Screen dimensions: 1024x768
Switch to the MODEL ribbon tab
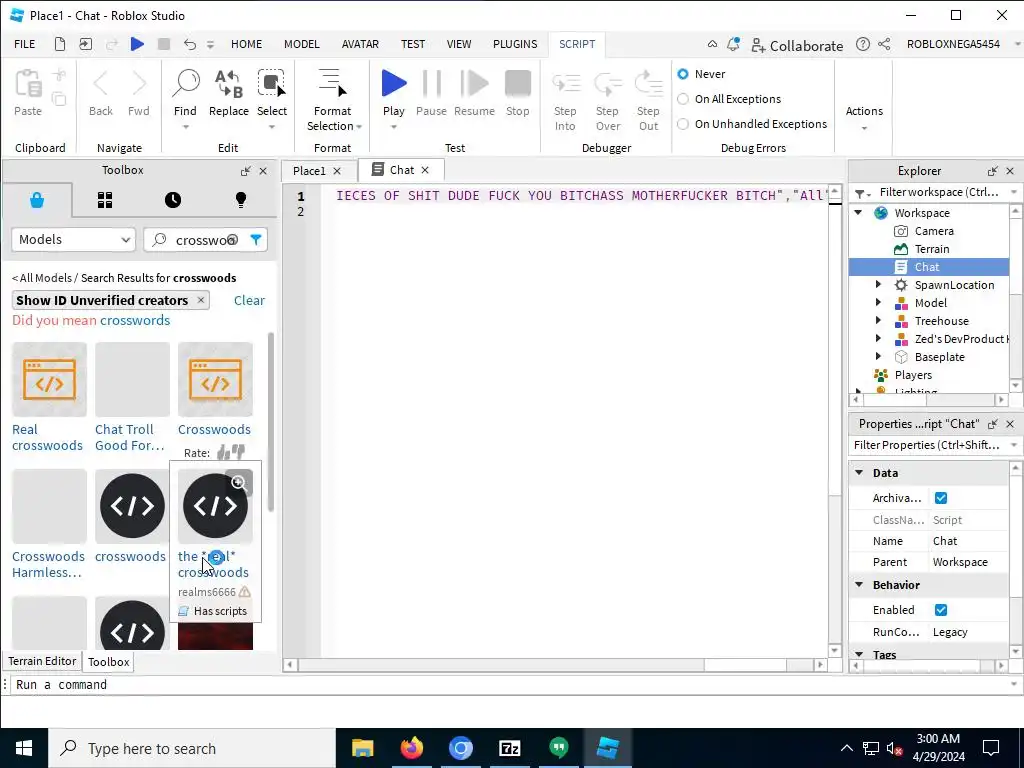click(302, 44)
